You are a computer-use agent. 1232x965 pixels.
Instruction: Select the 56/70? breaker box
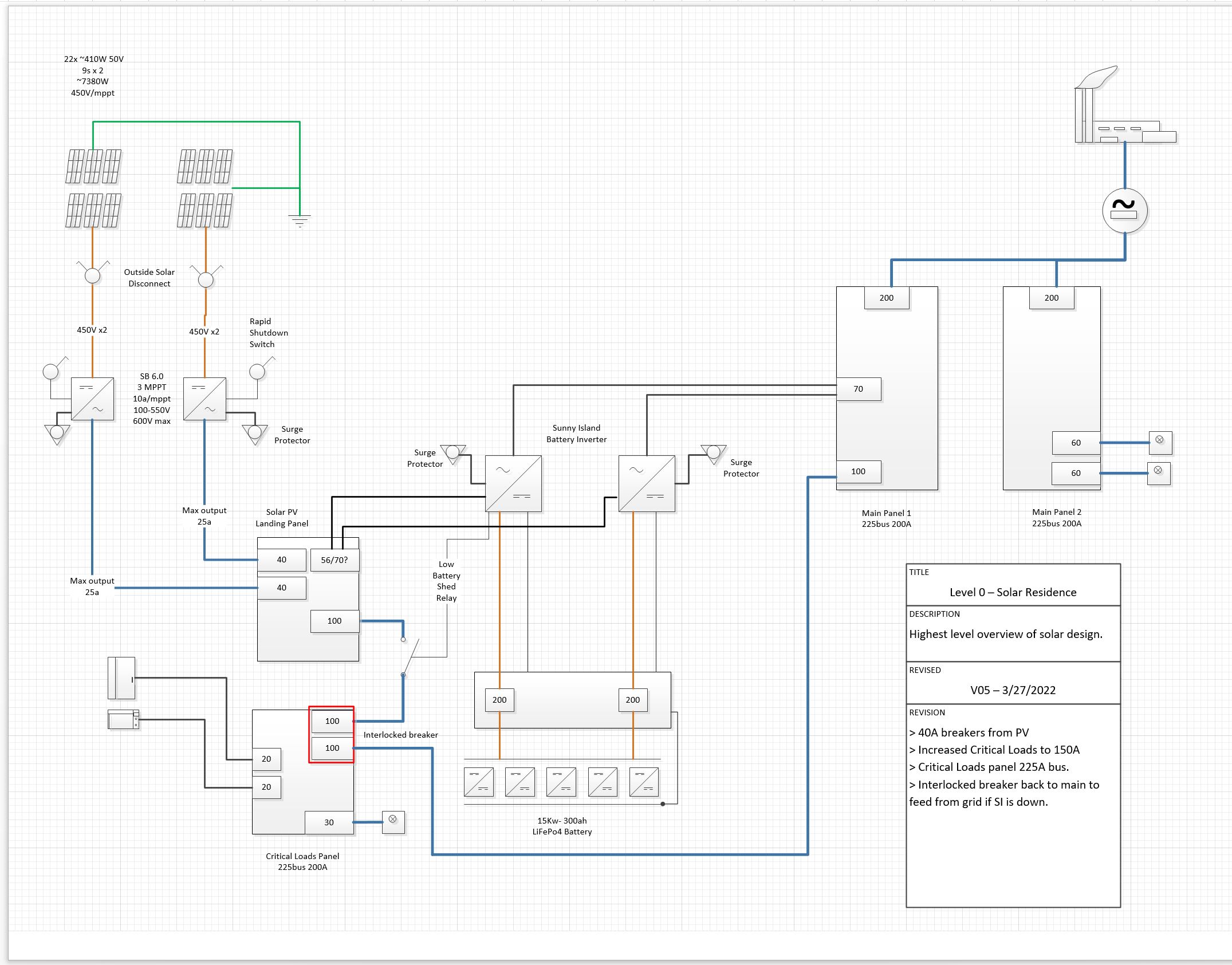click(334, 560)
